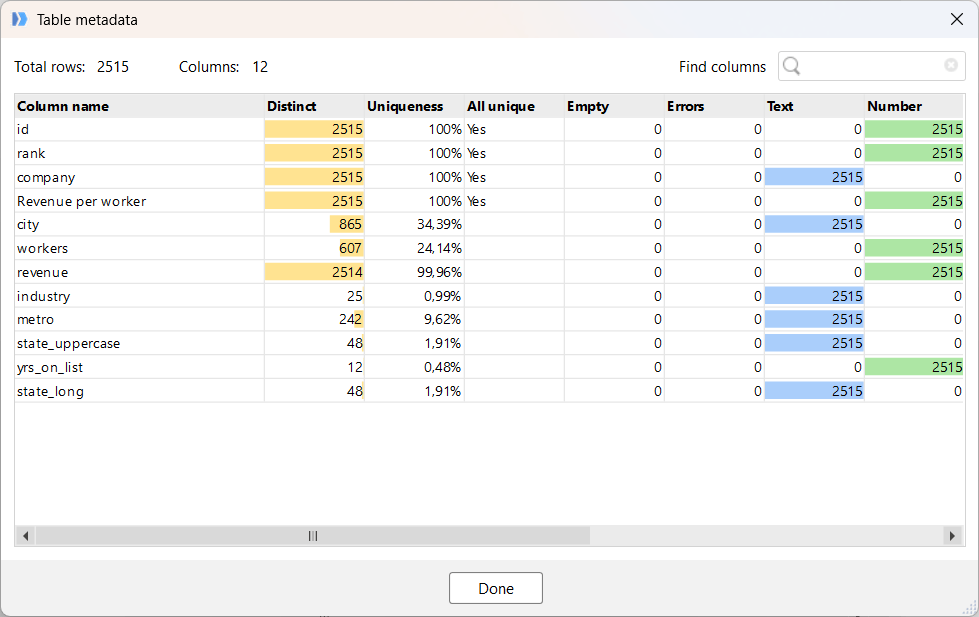The image size is (979, 617).
Task: Clear the Find columns search field
Action: [x=951, y=65]
